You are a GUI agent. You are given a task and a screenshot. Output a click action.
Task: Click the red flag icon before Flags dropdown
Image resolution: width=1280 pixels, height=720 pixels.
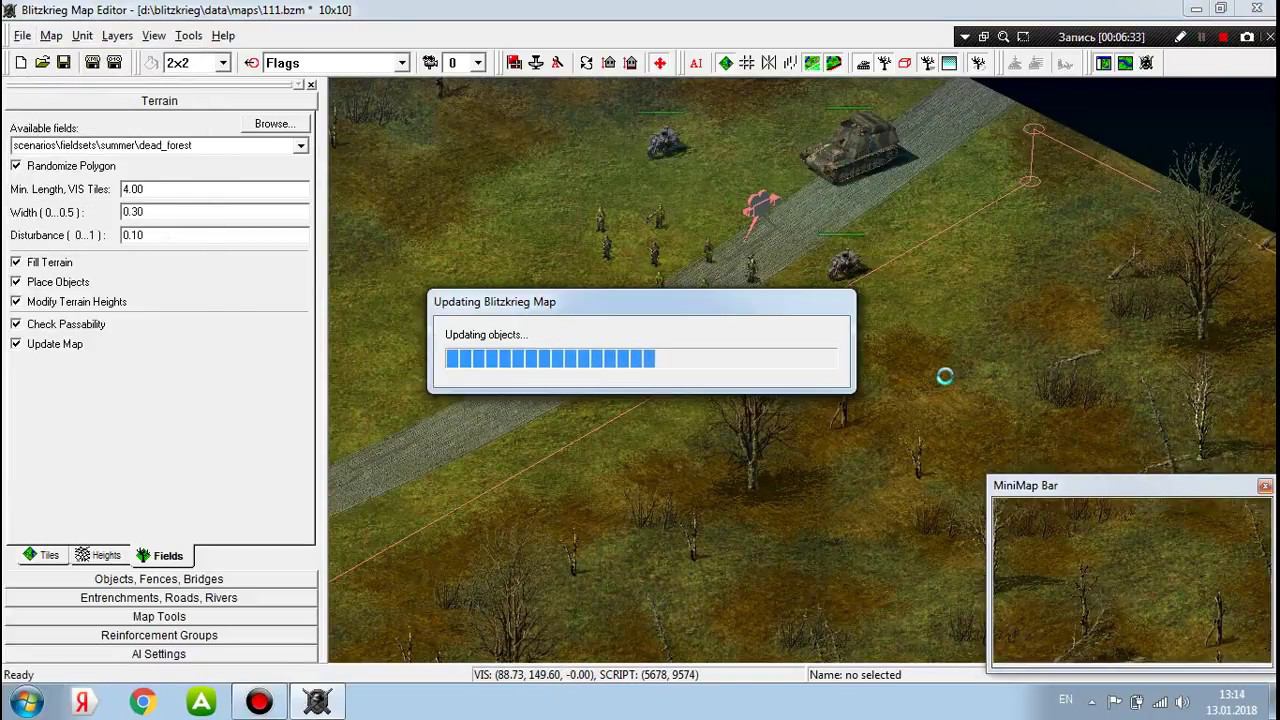[x=252, y=63]
